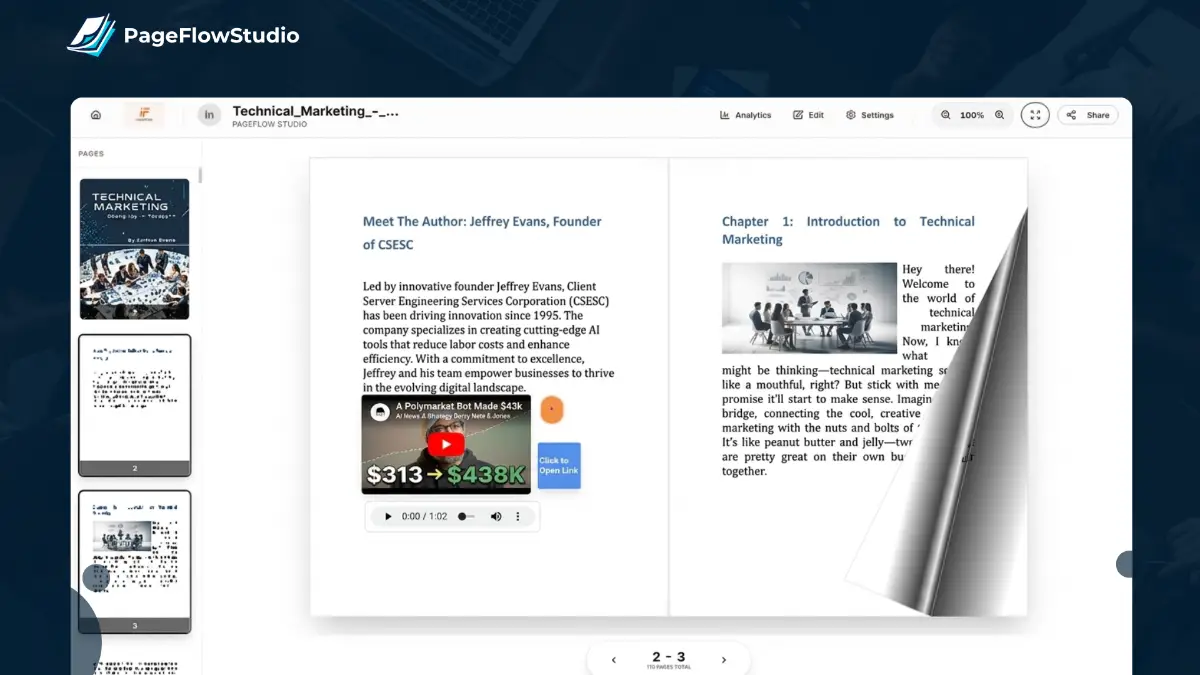
Task: Click the orange hotspot marker
Action: pos(552,409)
